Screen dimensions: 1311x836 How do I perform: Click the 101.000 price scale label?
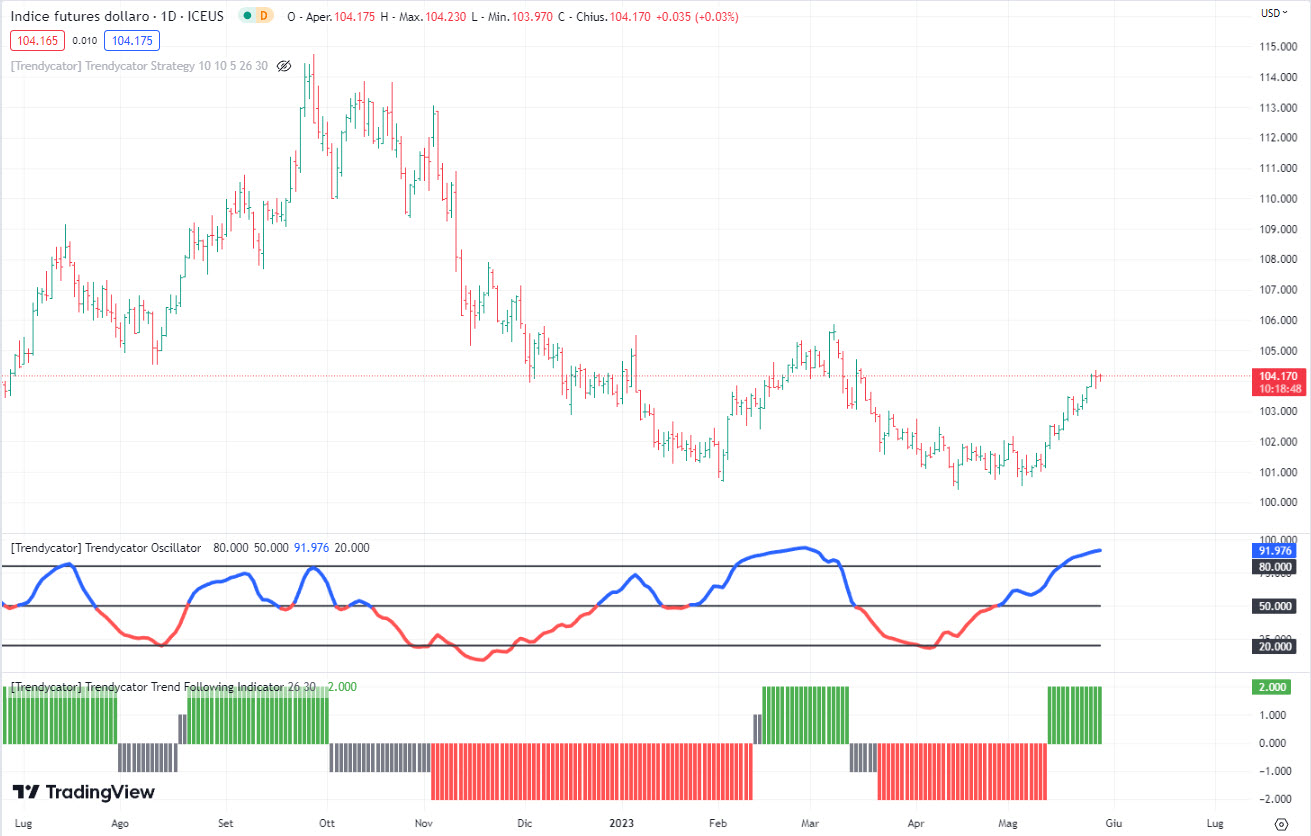tap(1279, 472)
